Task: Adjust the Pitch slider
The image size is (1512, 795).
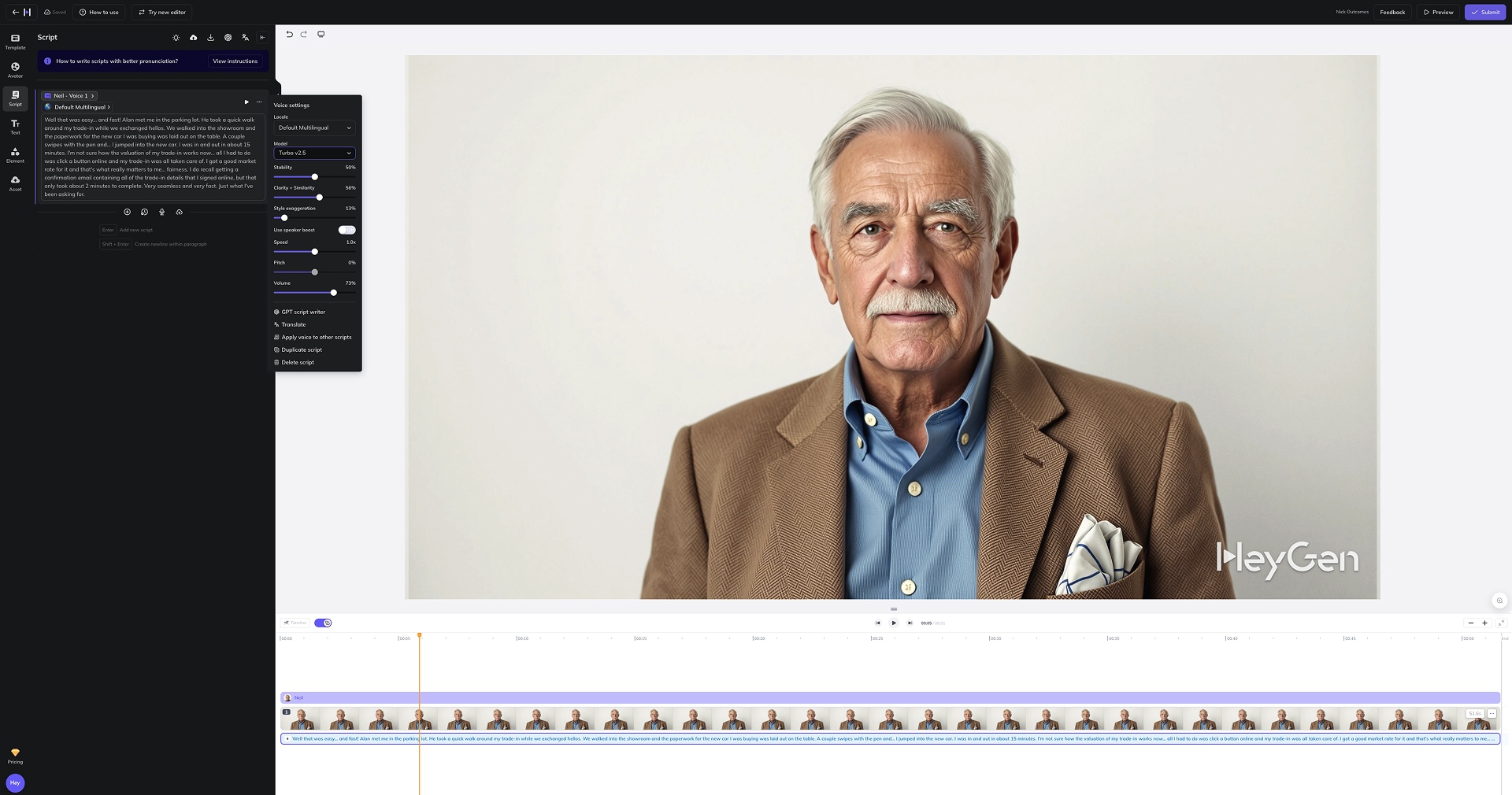Action: pyautogui.click(x=314, y=272)
